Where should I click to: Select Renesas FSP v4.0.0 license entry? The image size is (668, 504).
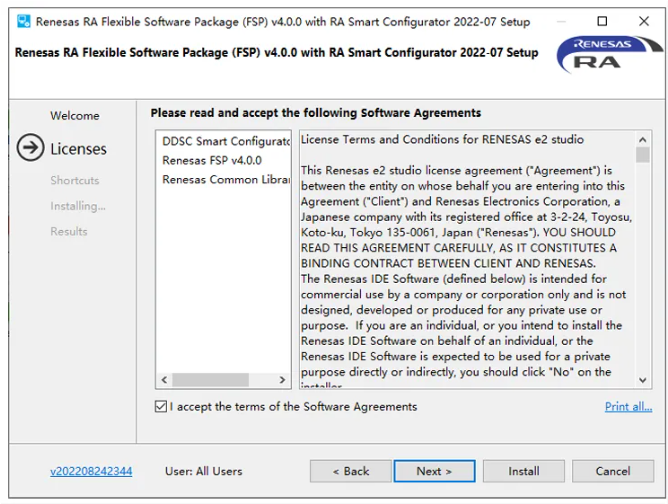[212, 160]
